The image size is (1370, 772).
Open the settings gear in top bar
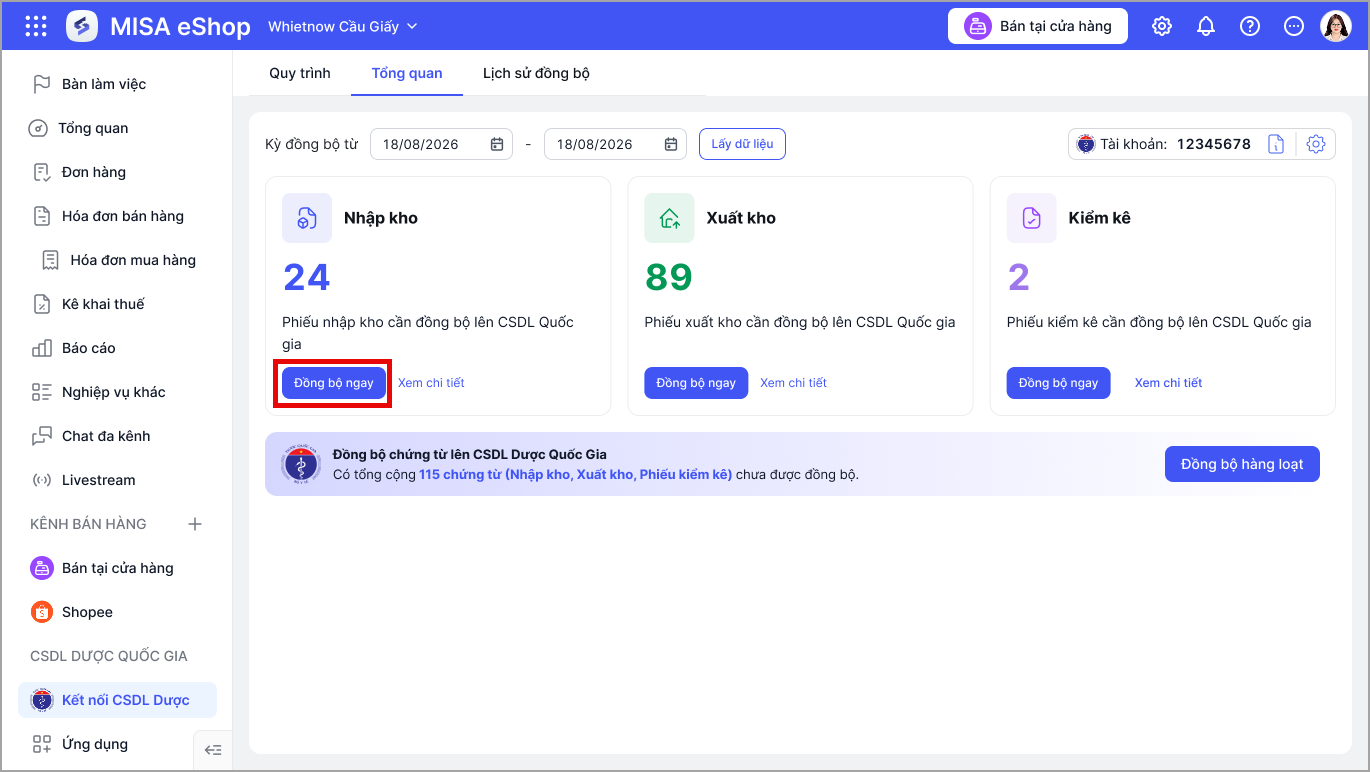click(x=1162, y=27)
